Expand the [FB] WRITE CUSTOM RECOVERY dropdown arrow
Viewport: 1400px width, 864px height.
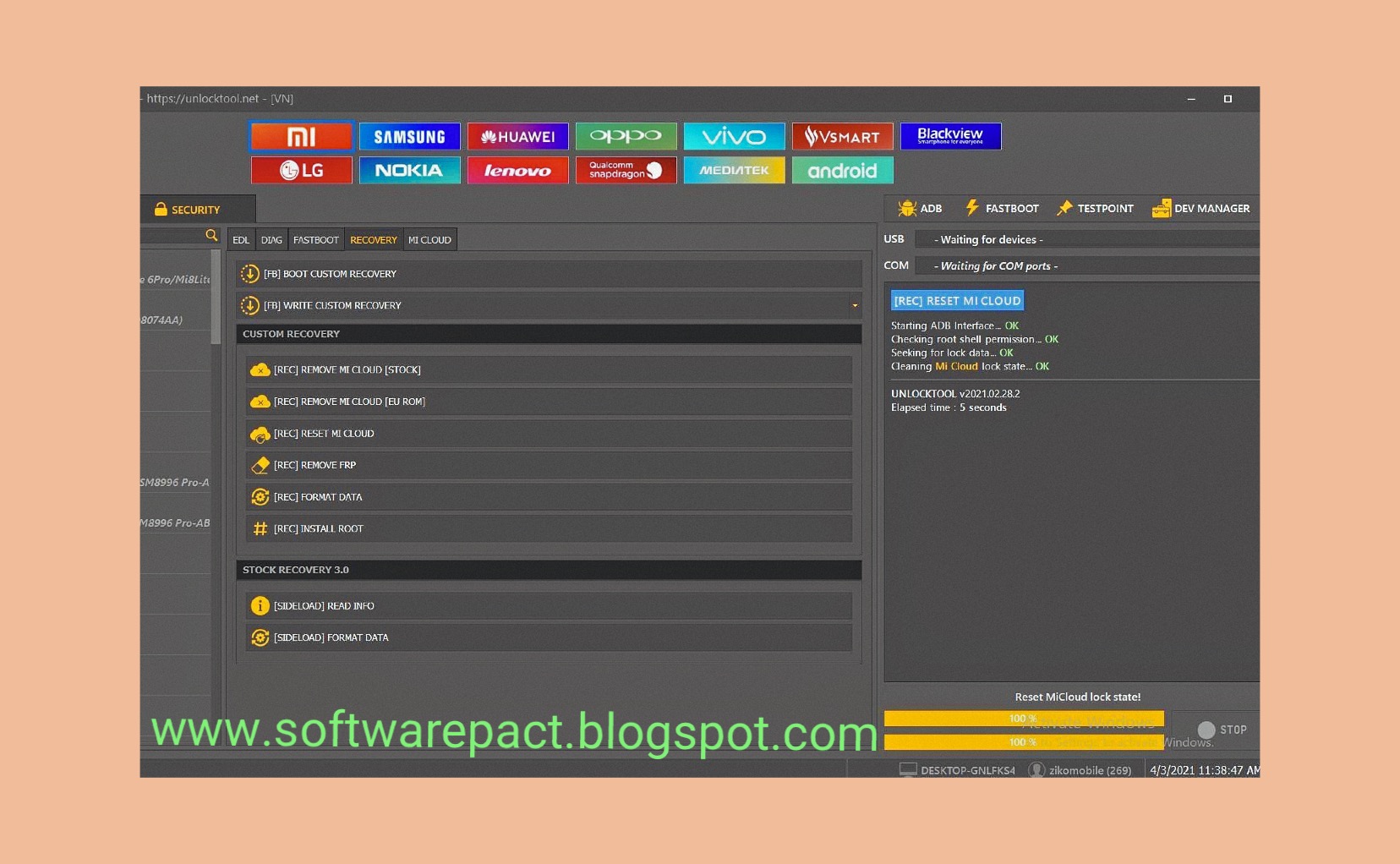[x=856, y=305]
